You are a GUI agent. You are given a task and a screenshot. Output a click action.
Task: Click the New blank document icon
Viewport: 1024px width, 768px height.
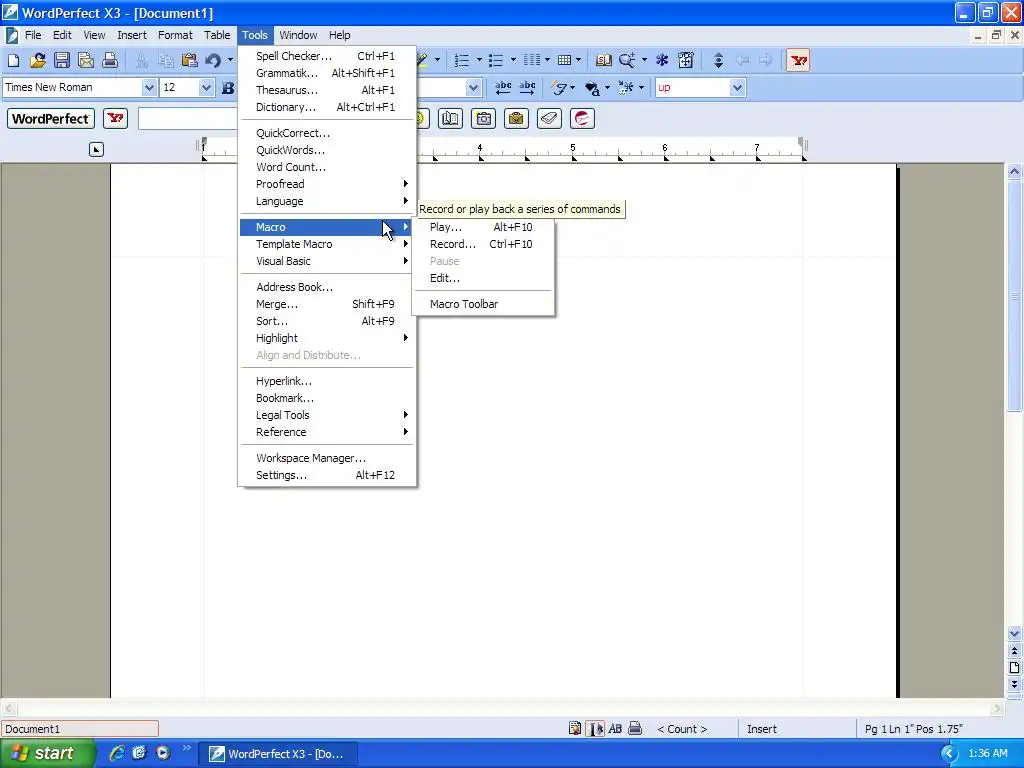(x=13, y=61)
